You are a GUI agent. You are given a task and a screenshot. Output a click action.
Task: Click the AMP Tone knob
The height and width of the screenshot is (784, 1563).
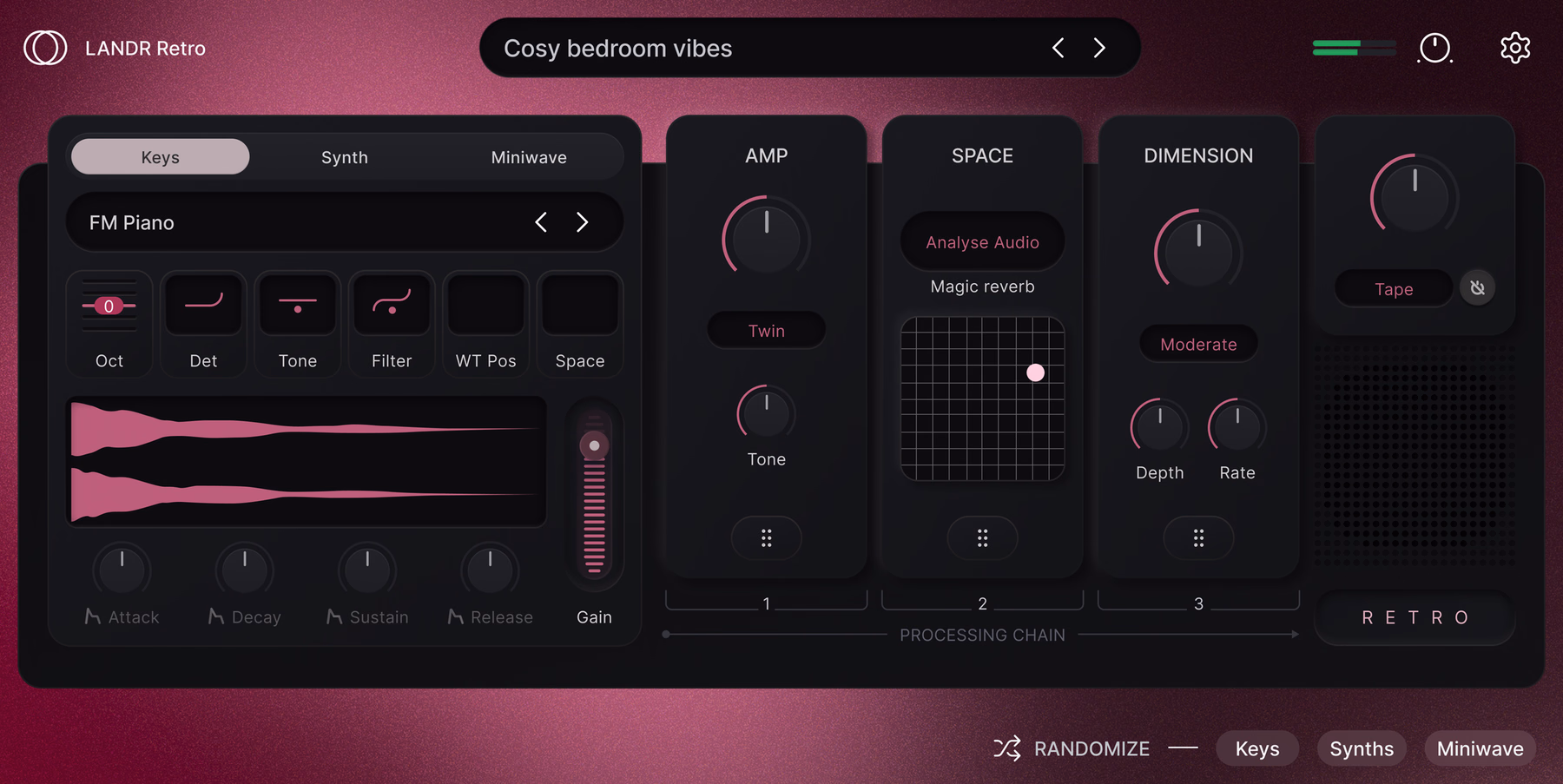(x=766, y=412)
